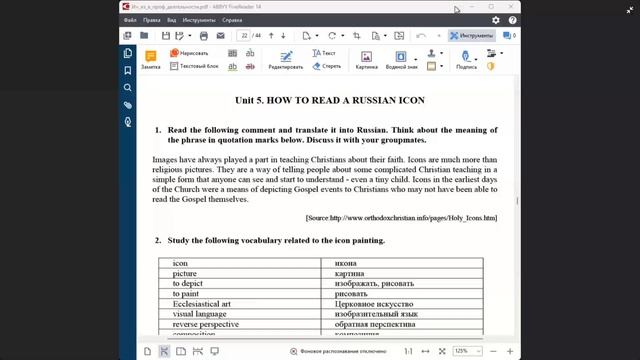640x360 pixels.
Task: Click the header and footer icon
Action: click(x=431, y=66)
